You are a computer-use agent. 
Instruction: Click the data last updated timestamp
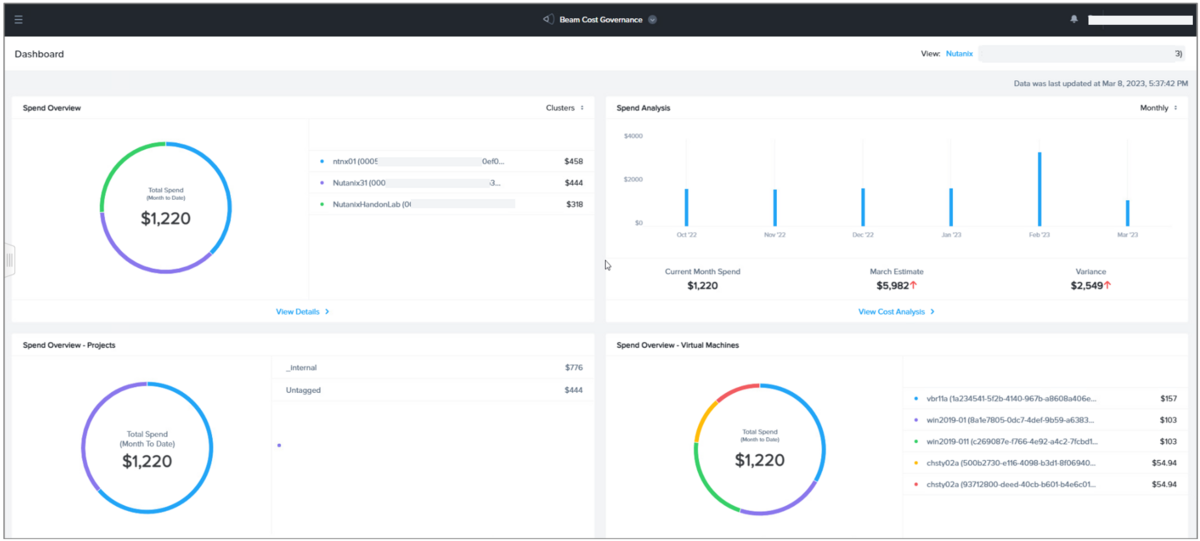point(1101,84)
